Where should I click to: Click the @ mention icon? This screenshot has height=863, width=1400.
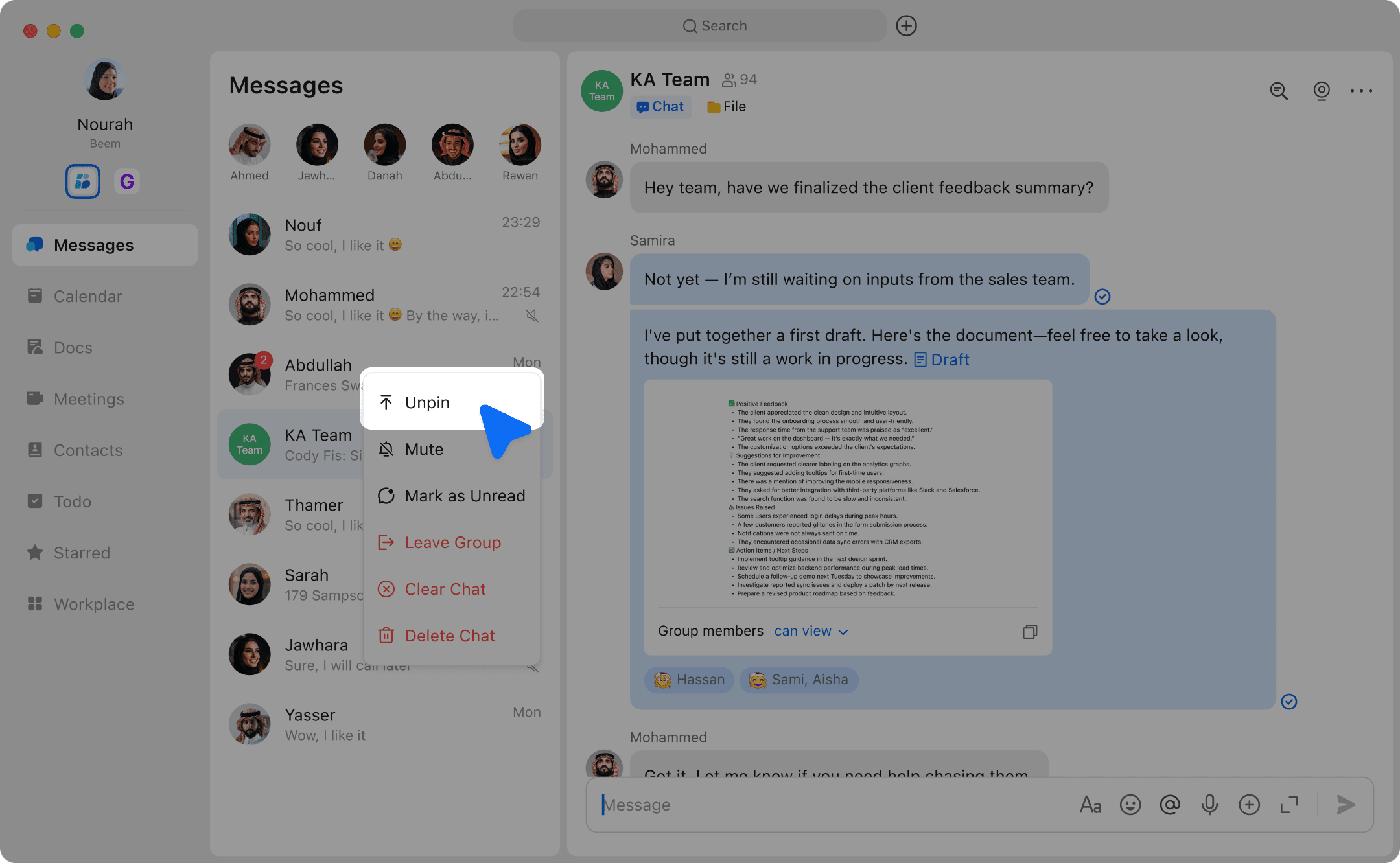[1170, 805]
